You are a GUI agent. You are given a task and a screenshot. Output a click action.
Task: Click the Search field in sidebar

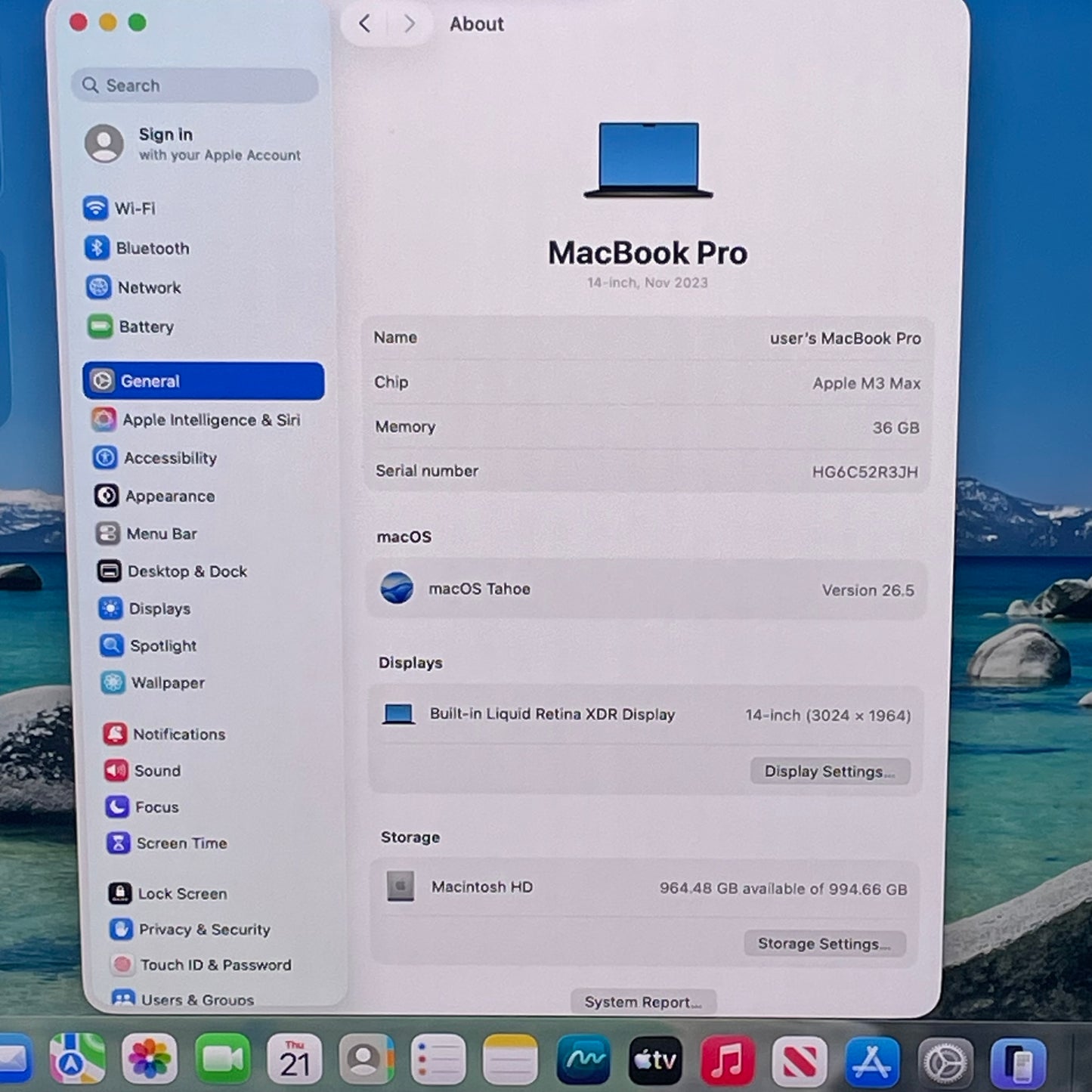pos(195,85)
